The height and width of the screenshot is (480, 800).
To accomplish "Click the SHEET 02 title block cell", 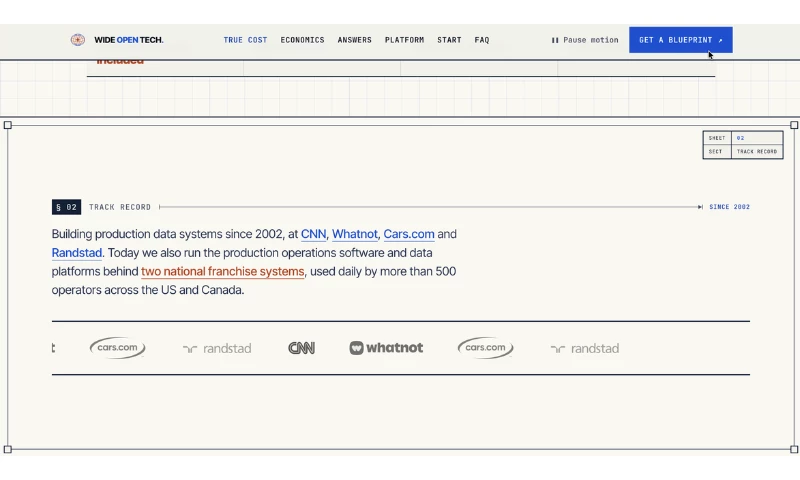I will (x=743, y=138).
